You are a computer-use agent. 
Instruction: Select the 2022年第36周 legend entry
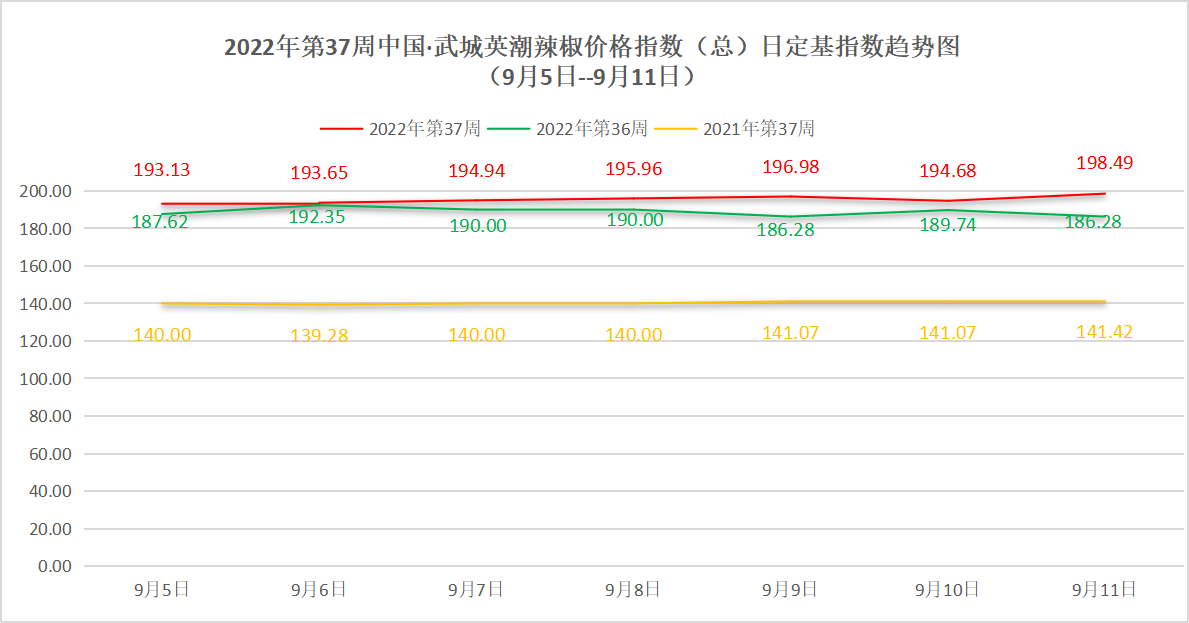pos(592,129)
